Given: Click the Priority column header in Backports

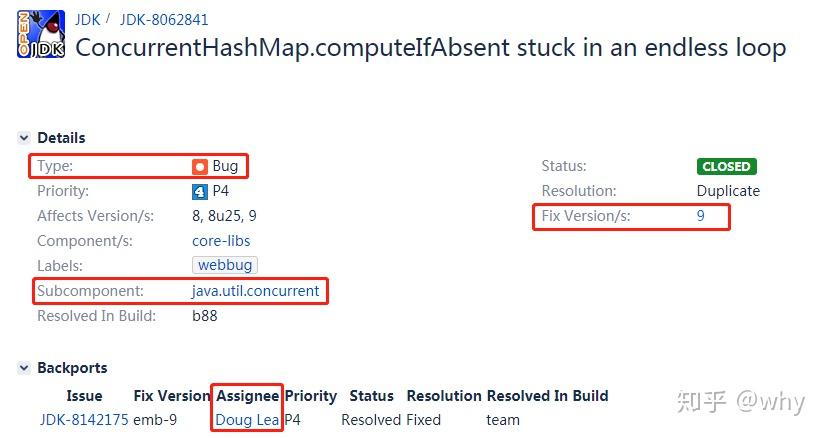Looking at the screenshot, I should point(311,396).
